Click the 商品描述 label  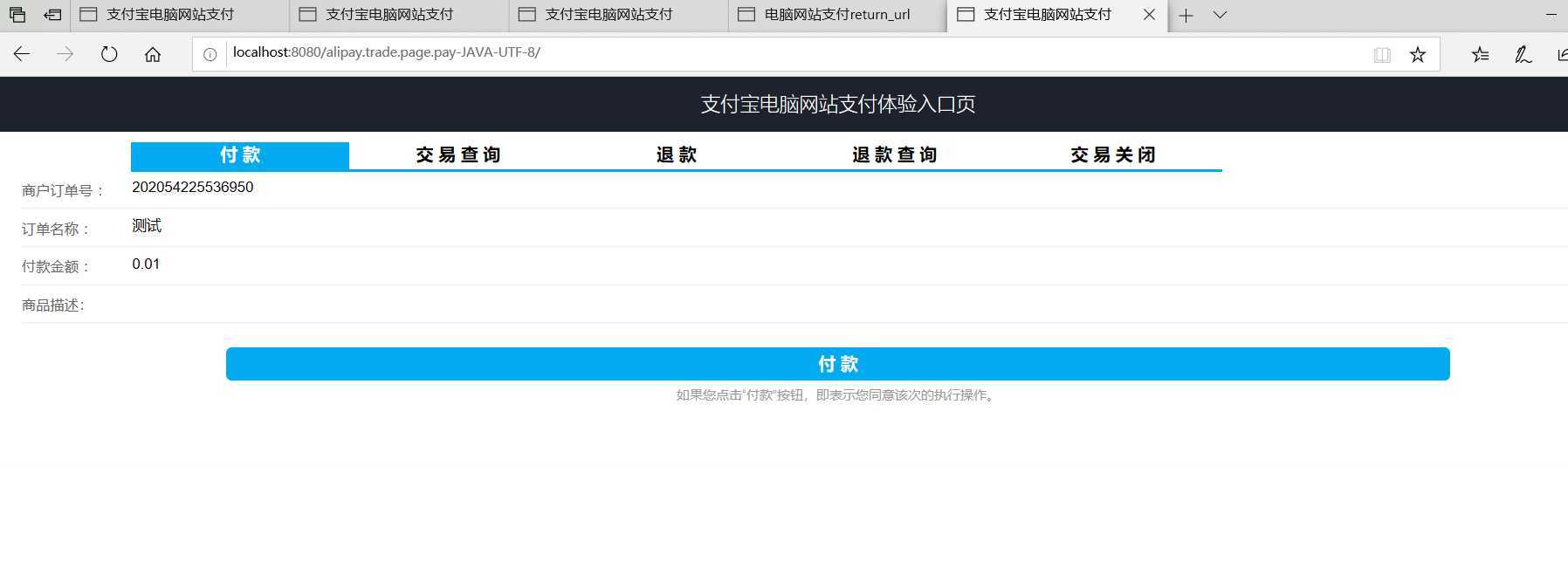click(x=53, y=305)
